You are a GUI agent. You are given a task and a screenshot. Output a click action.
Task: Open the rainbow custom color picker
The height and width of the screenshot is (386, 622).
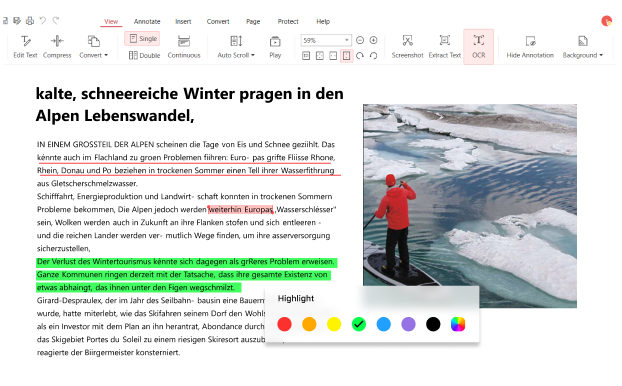(458, 324)
